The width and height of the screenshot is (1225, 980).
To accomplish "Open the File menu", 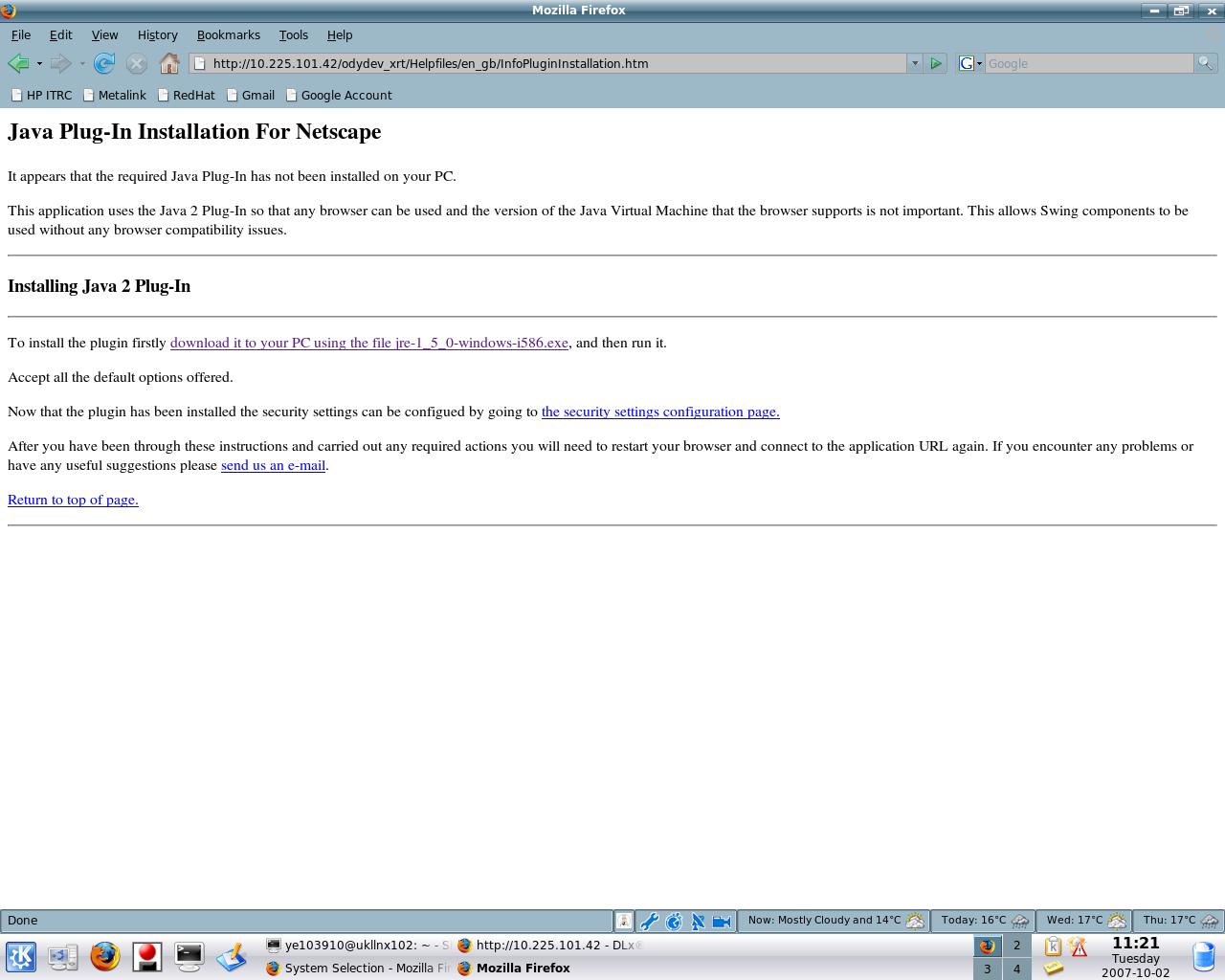I will [x=20, y=34].
